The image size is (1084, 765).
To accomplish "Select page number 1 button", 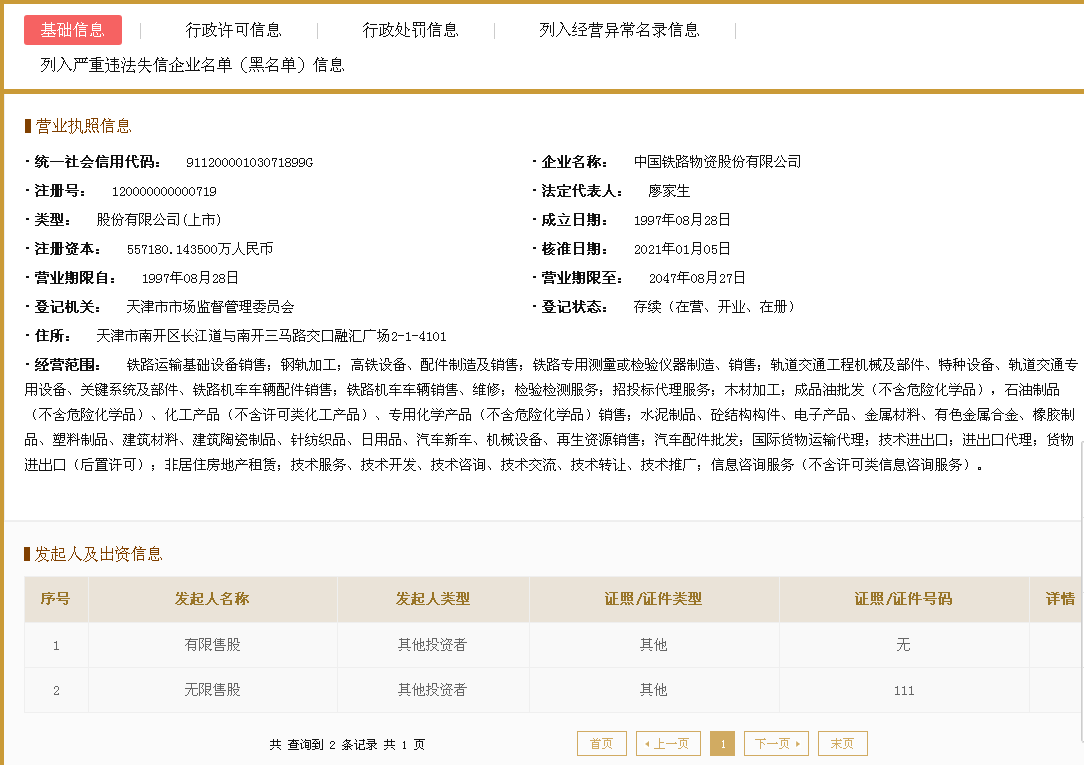I will click(722, 744).
